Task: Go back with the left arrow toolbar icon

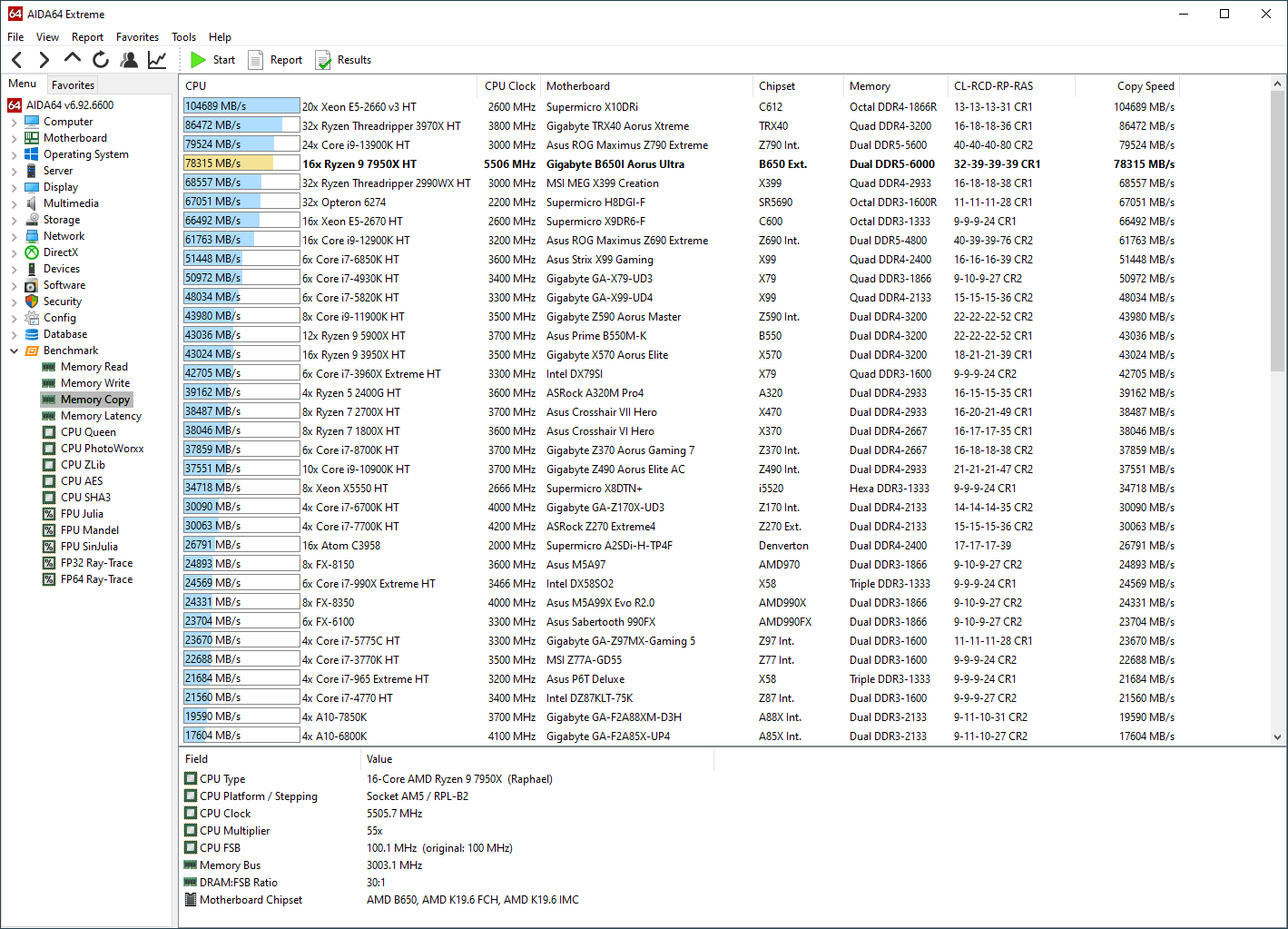Action: click(17, 60)
